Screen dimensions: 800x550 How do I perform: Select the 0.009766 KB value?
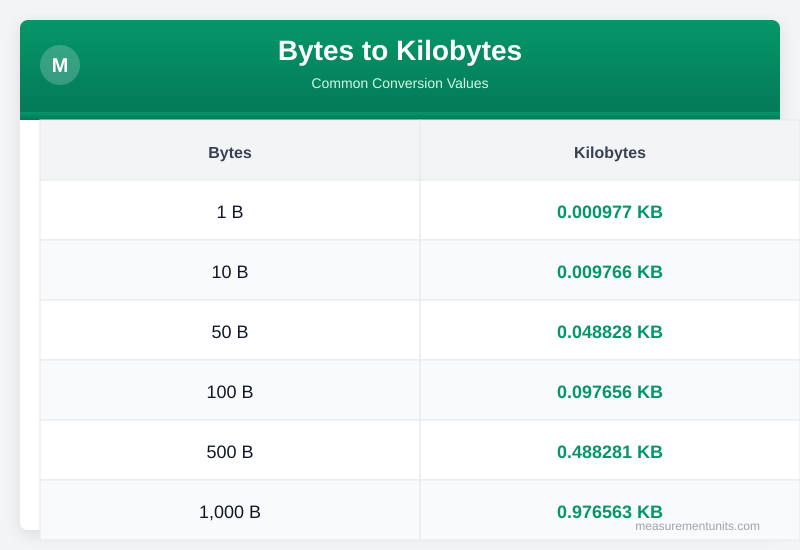pyautogui.click(x=610, y=272)
